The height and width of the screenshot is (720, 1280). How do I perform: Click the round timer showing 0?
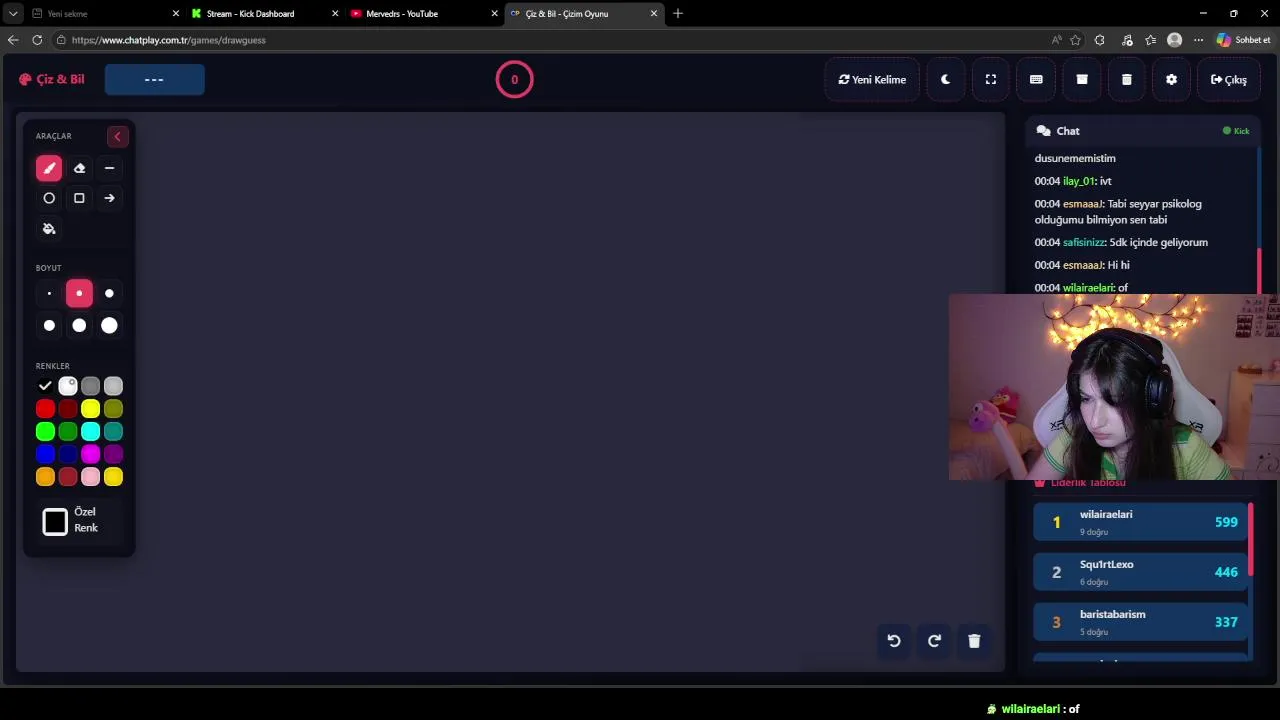(x=515, y=80)
